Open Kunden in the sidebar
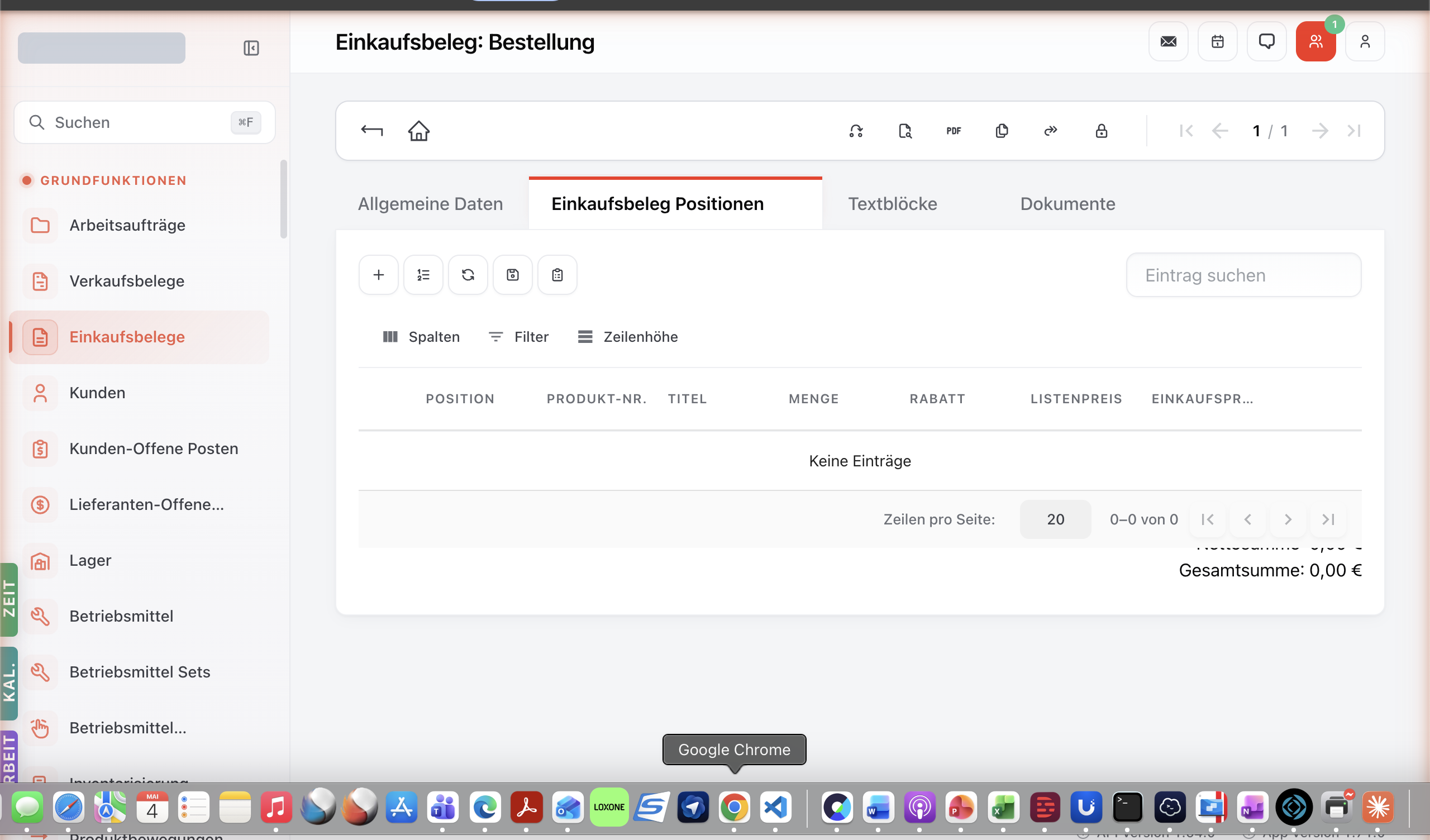The image size is (1430, 840). [x=139, y=393]
